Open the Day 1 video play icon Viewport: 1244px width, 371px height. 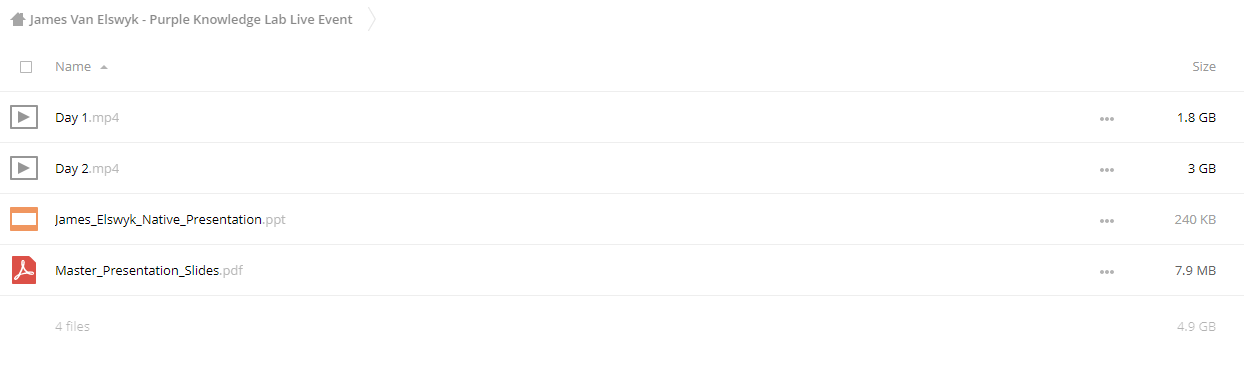[x=24, y=117]
